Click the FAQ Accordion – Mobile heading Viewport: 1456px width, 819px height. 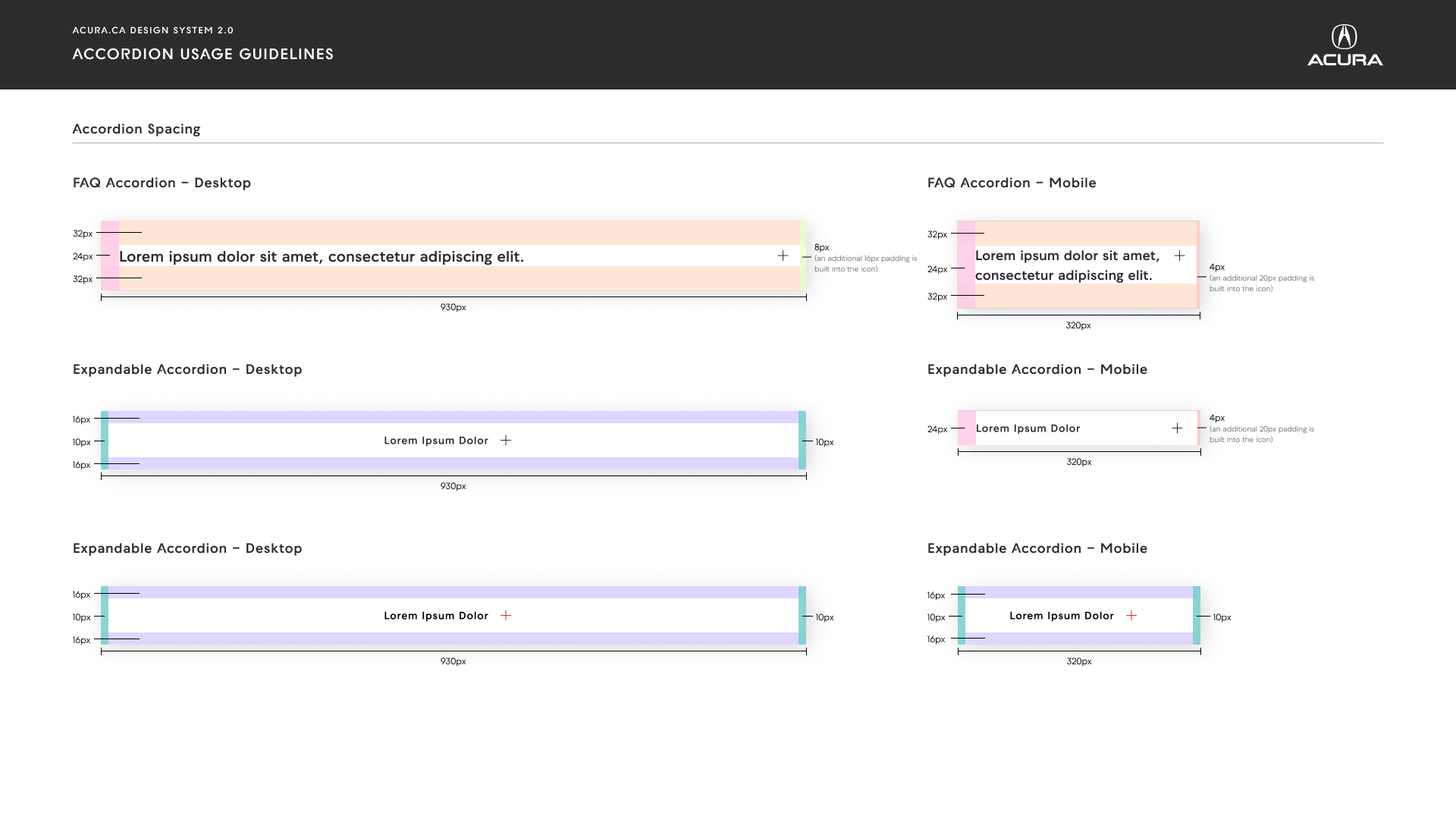coord(1012,183)
